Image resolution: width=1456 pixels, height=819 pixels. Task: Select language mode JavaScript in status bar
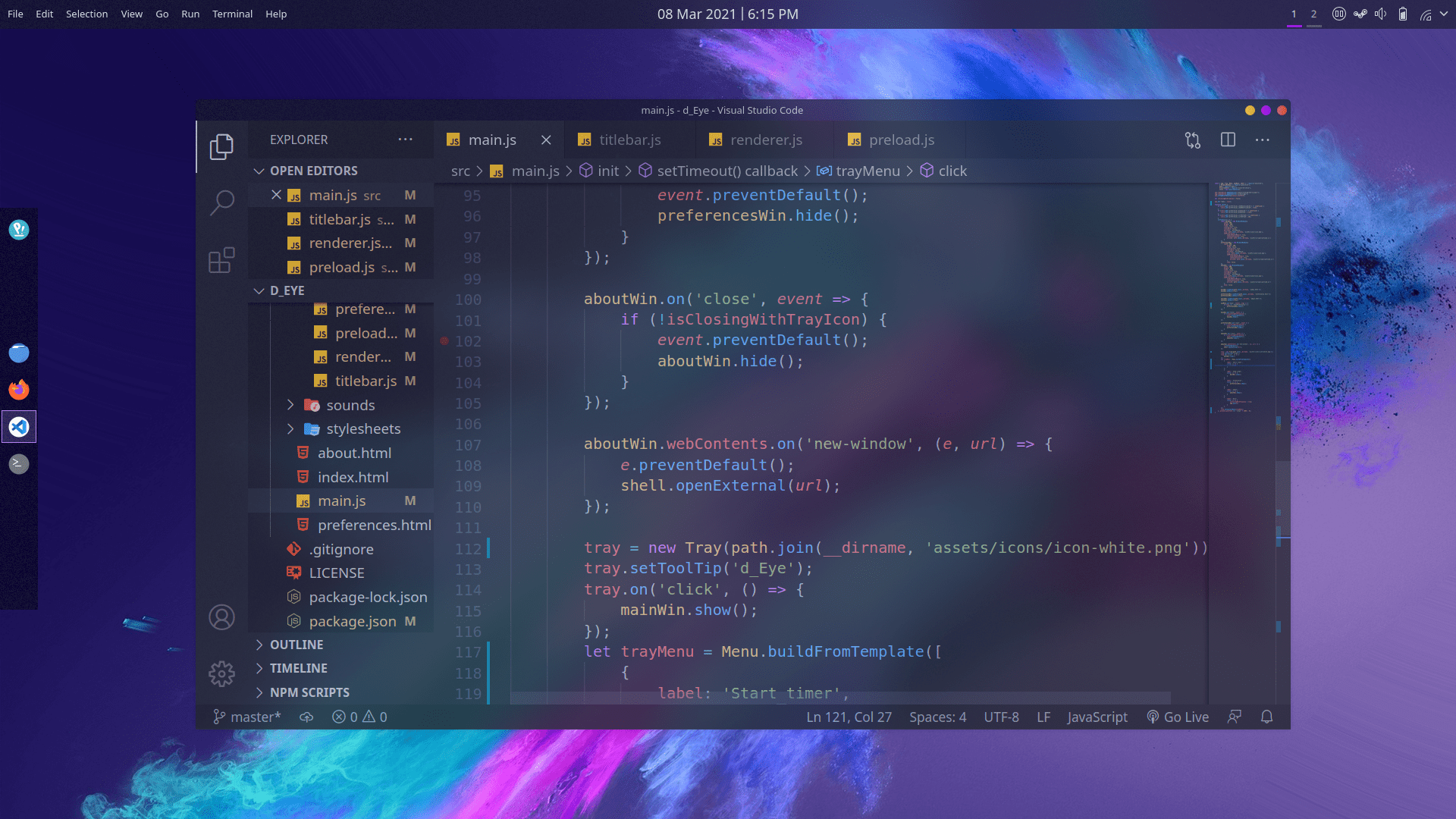pyautogui.click(x=1097, y=717)
